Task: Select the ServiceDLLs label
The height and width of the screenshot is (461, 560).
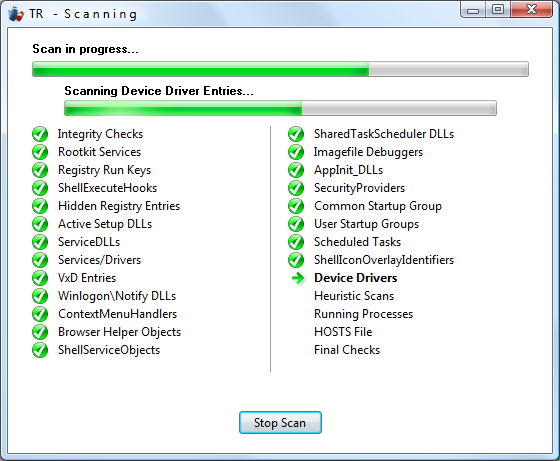Action: tap(89, 242)
